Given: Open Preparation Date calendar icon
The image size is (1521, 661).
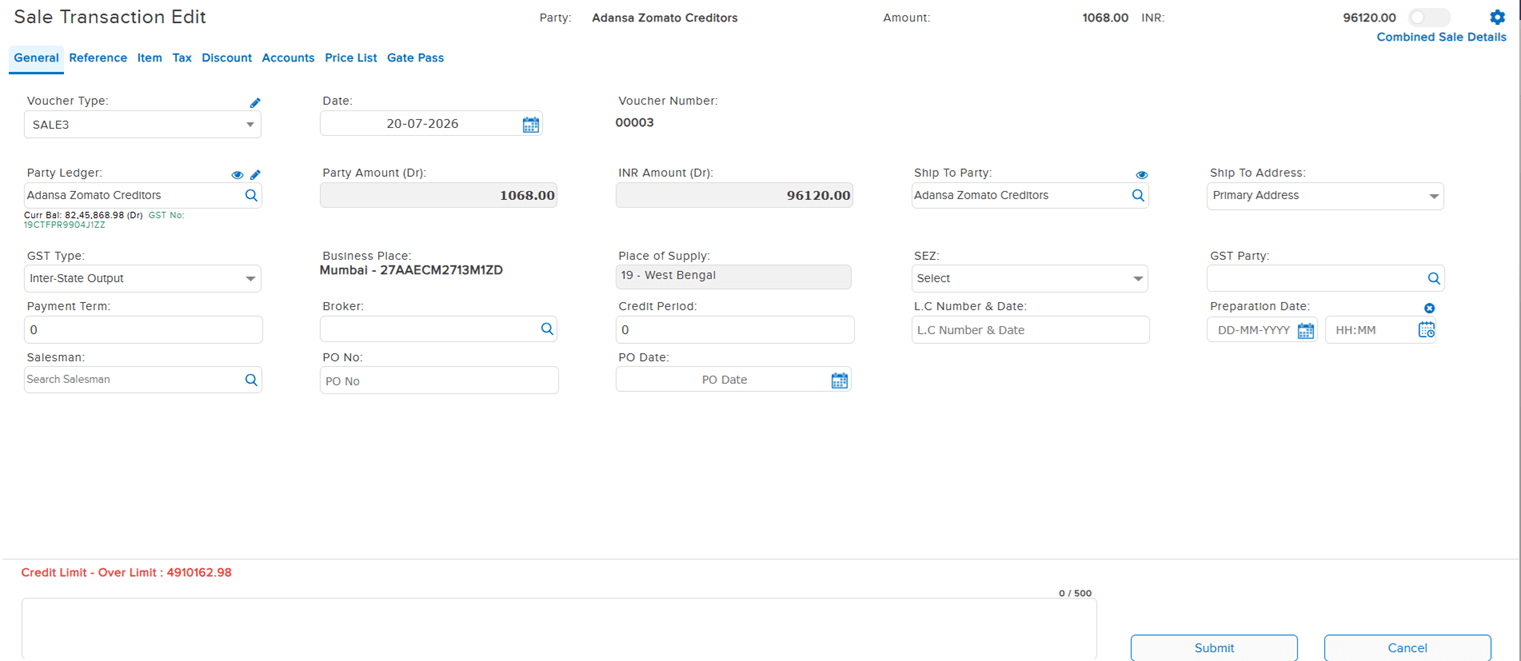Looking at the screenshot, I should pyautogui.click(x=1306, y=331).
